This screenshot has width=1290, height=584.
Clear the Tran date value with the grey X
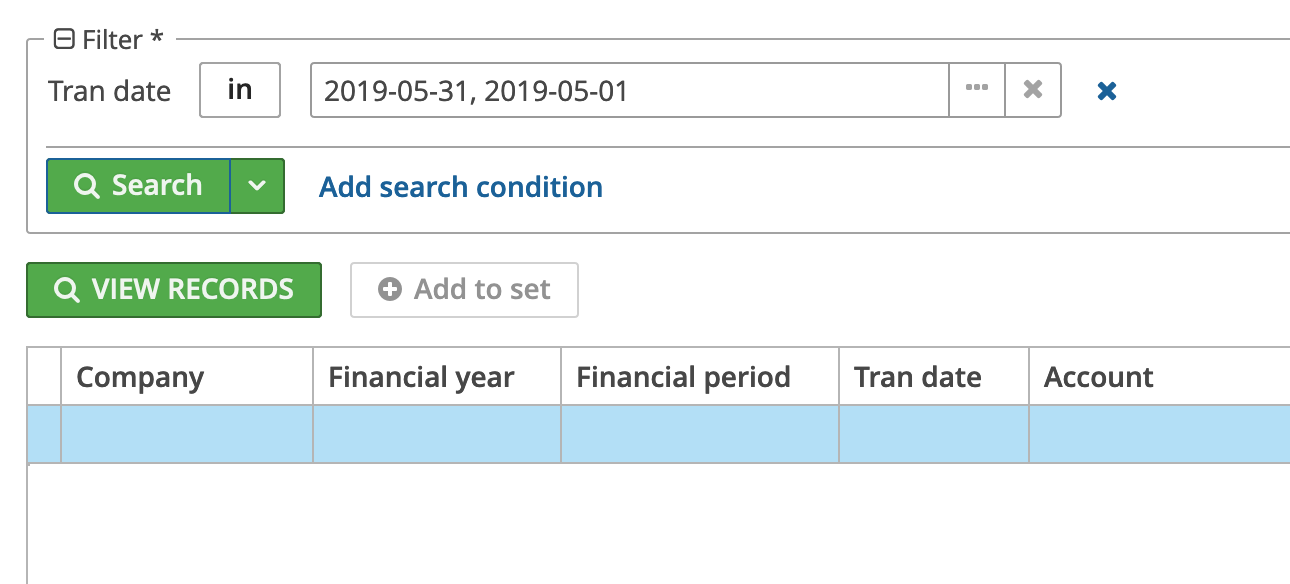coord(1033,90)
